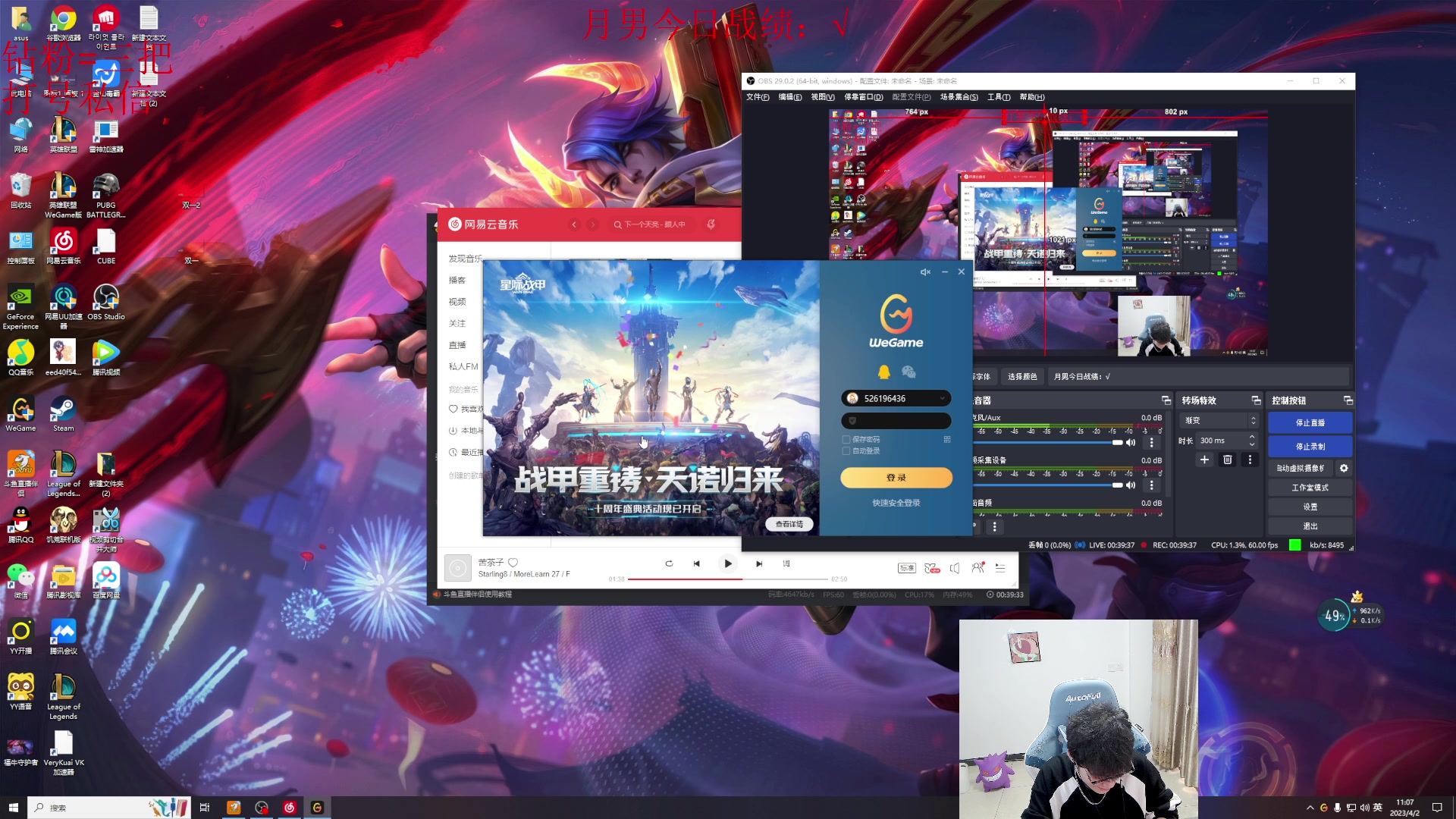Pop out 转场特效 dock panel
Screen dimensions: 1456x819
pos(1256,400)
